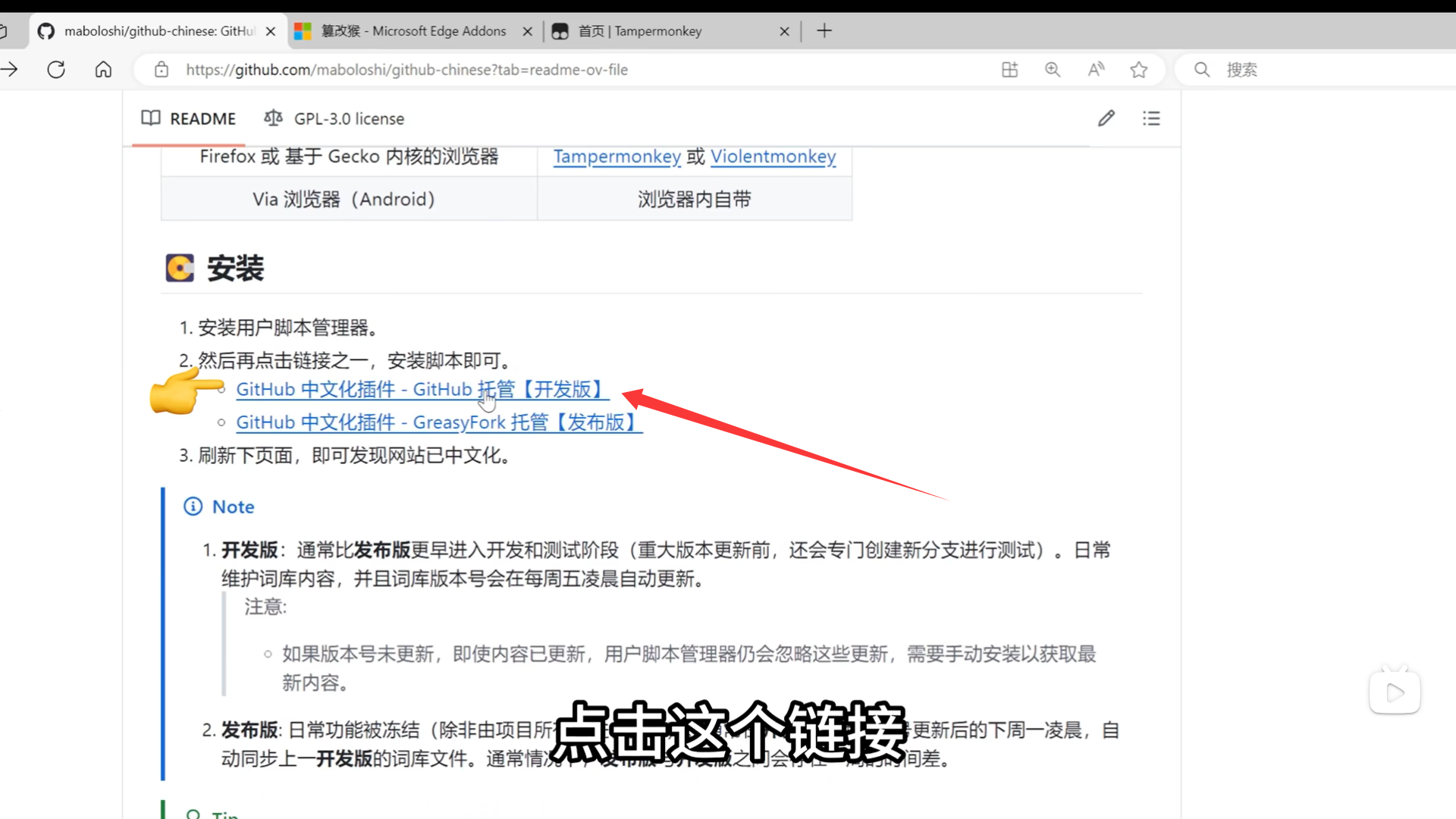
Task: Click the site lock icon in address bar
Action: [162, 70]
